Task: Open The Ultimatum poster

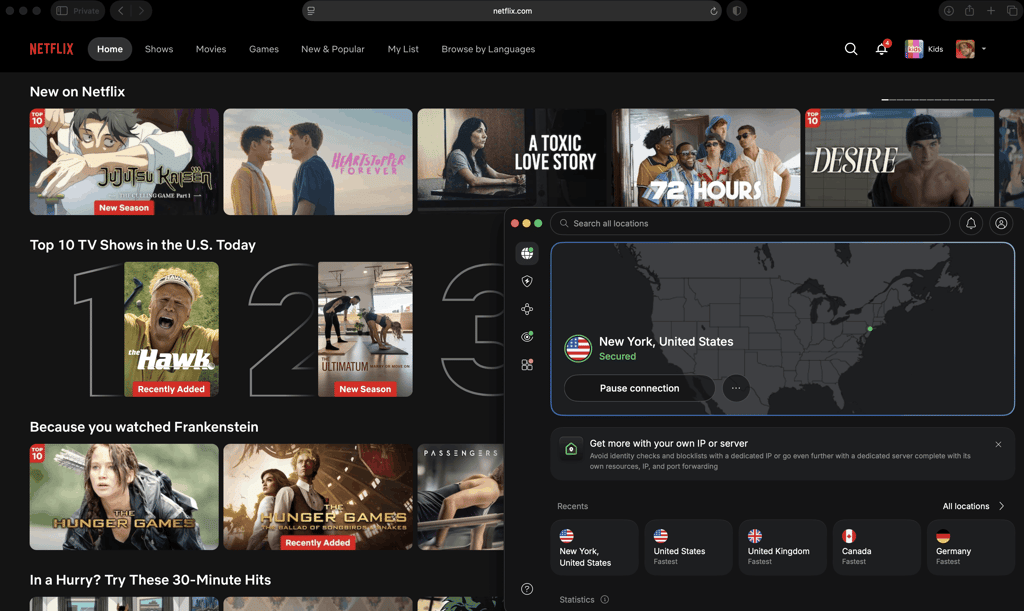Action: pos(365,329)
